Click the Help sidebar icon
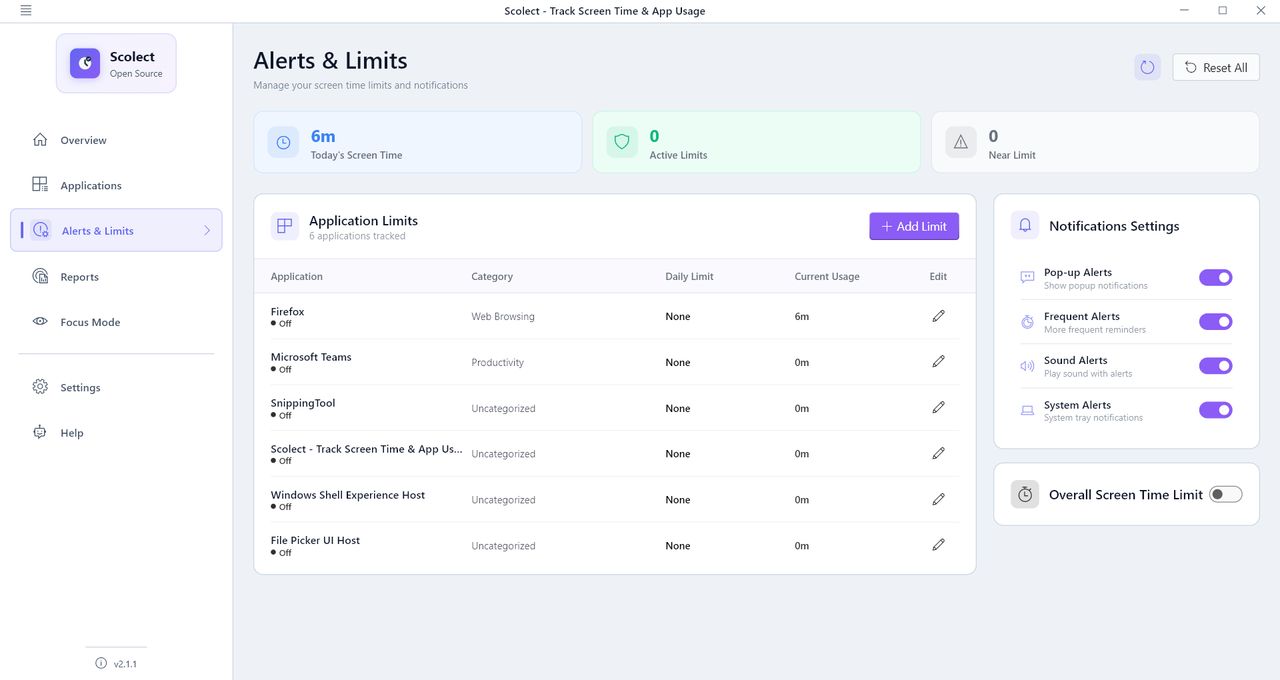The height and width of the screenshot is (680, 1280). click(x=40, y=432)
